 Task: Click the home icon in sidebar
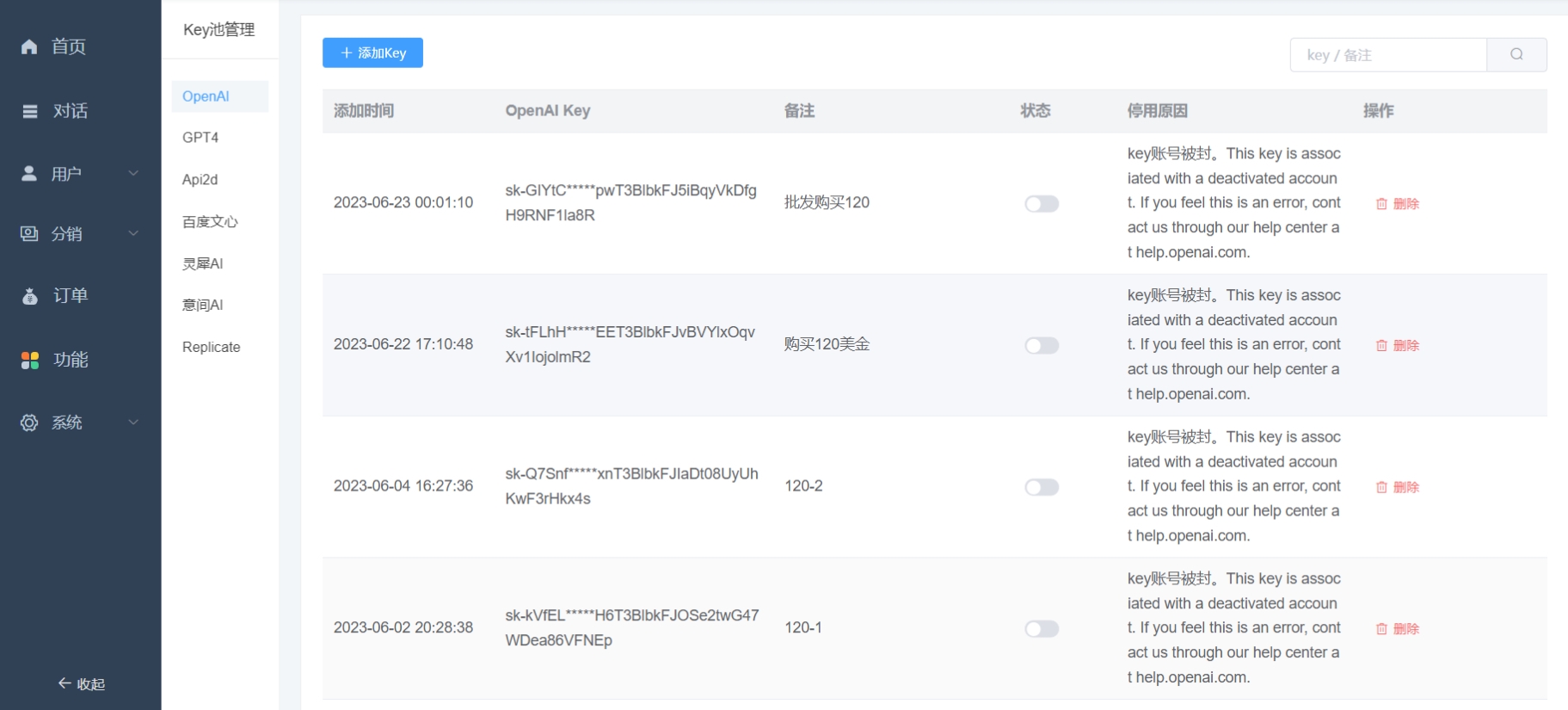[29, 46]
